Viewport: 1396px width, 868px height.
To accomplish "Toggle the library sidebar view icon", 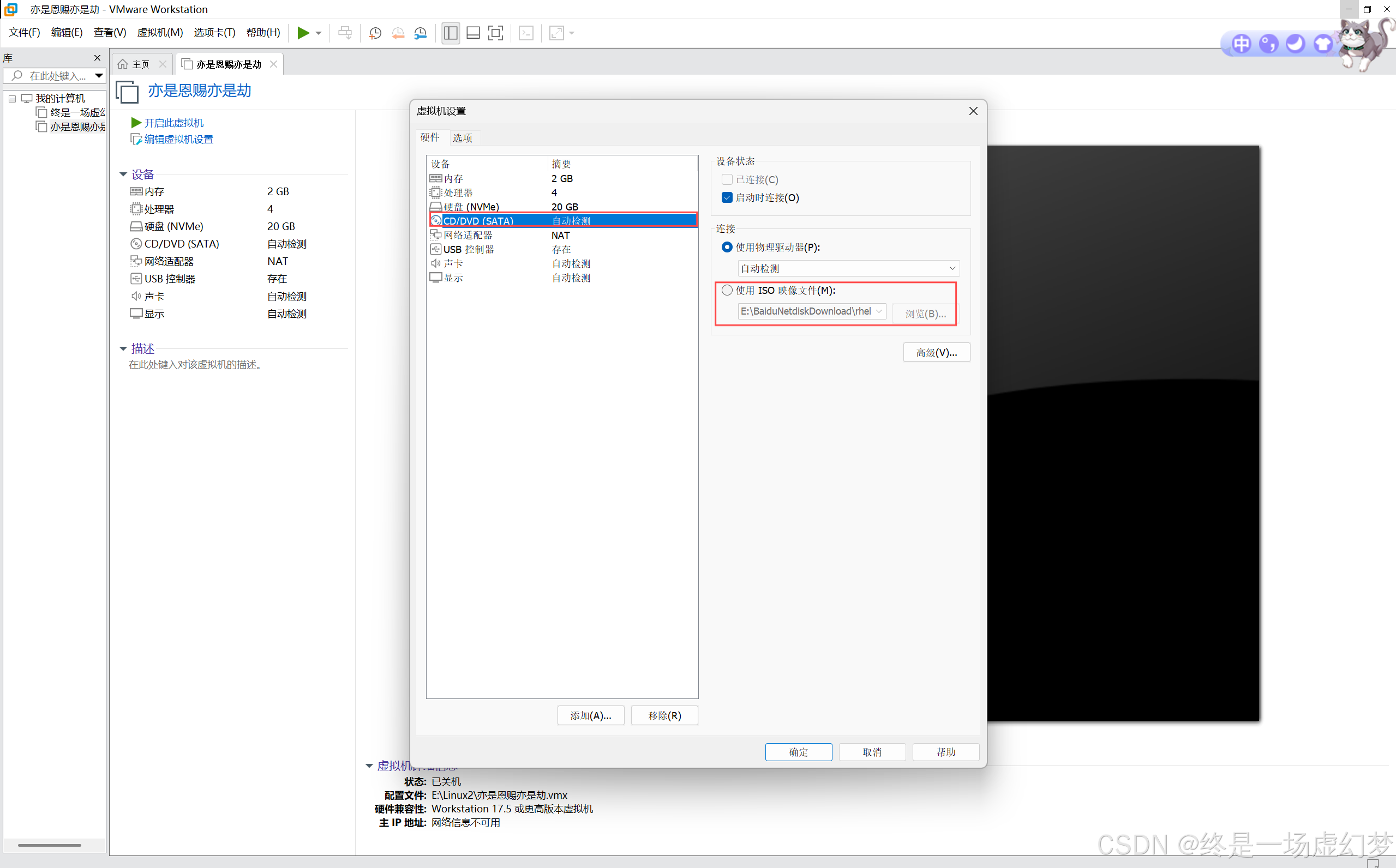I will 451,33.
